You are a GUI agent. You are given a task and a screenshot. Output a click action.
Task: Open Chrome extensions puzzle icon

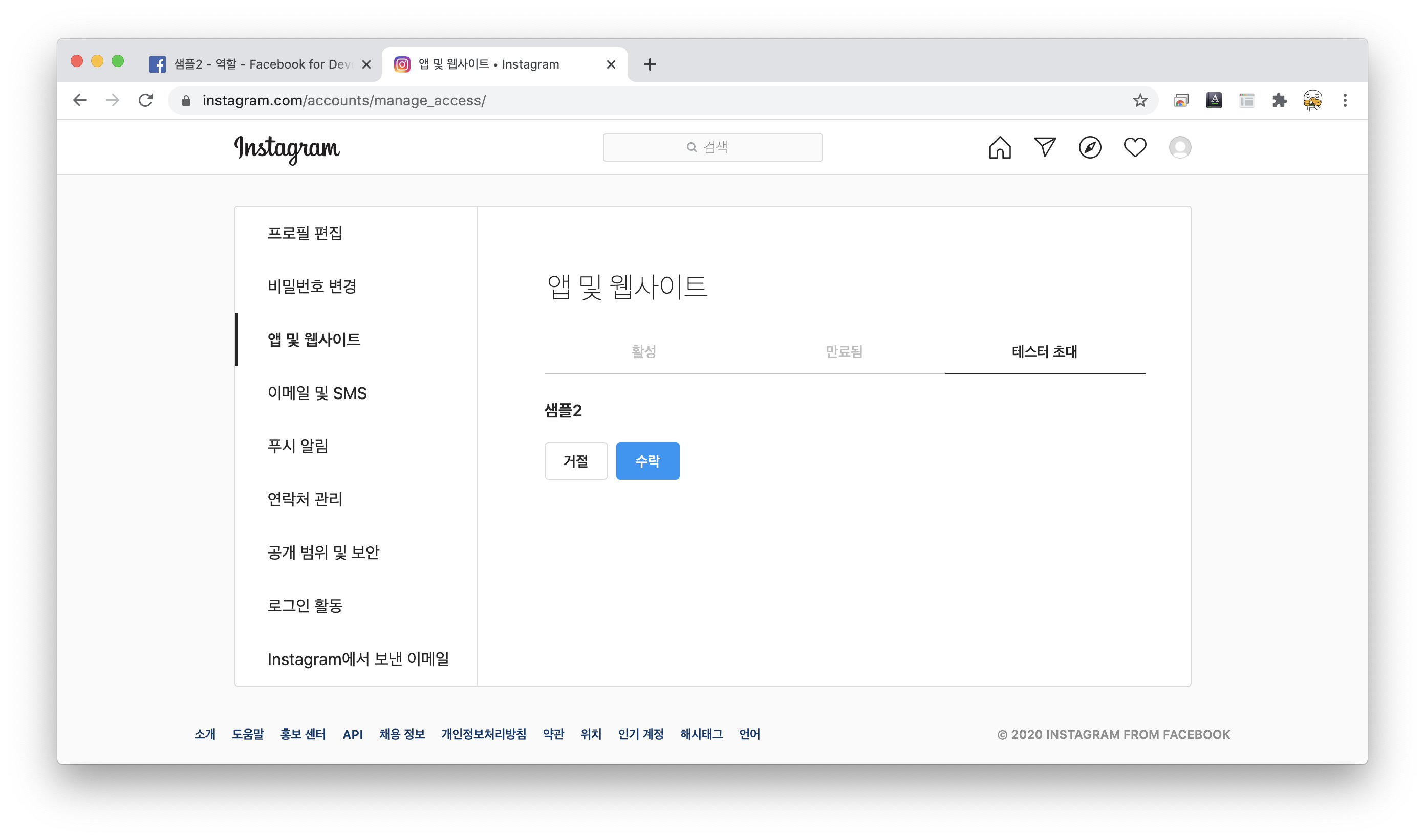click(x=1279, y=100)
